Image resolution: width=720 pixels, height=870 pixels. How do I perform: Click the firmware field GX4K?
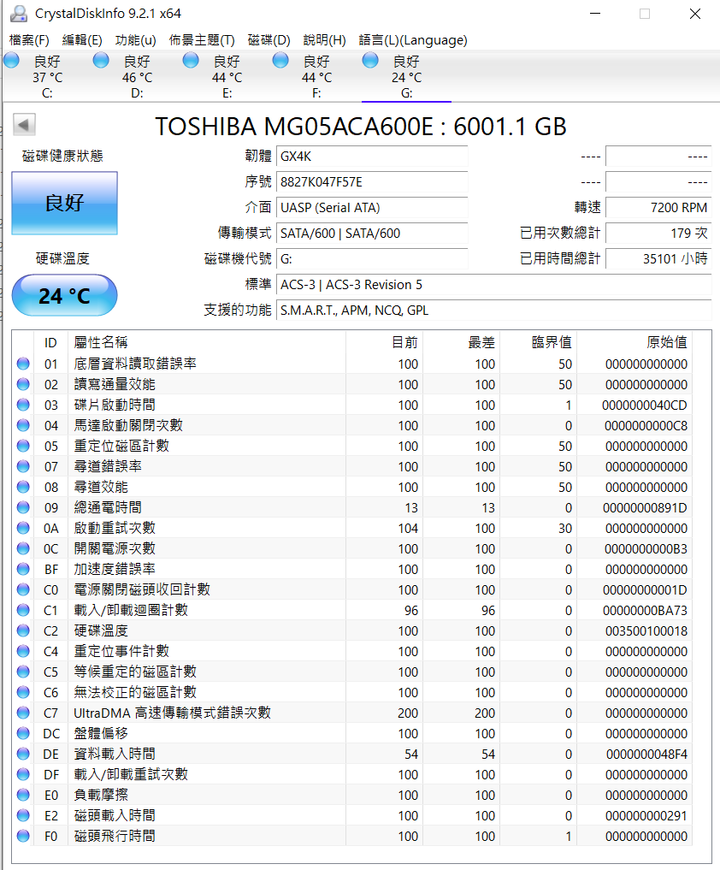[x=372, y=156]
